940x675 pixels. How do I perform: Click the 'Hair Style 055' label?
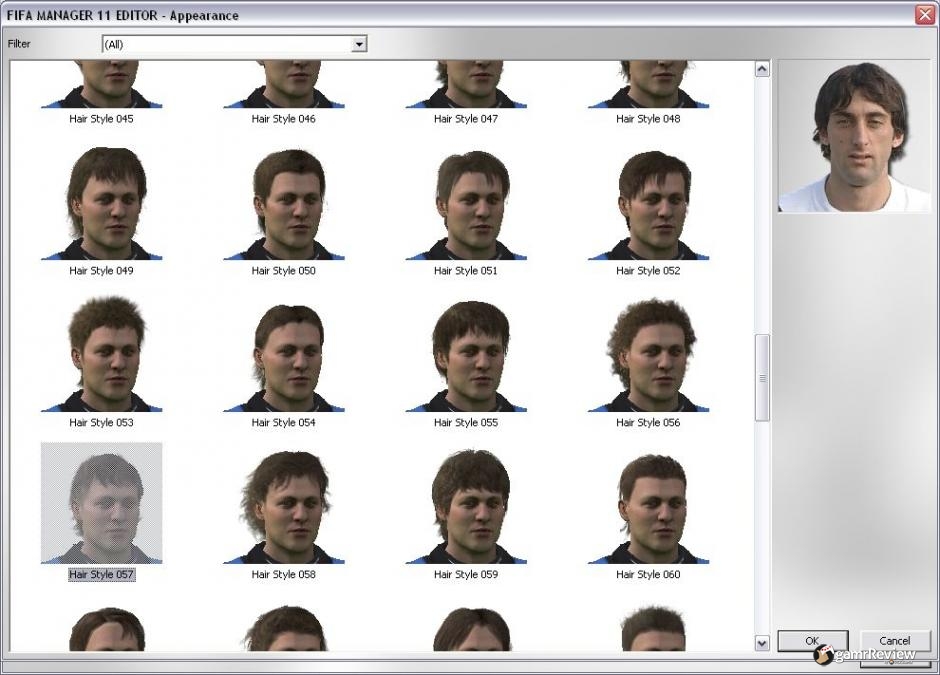(466, 422)
